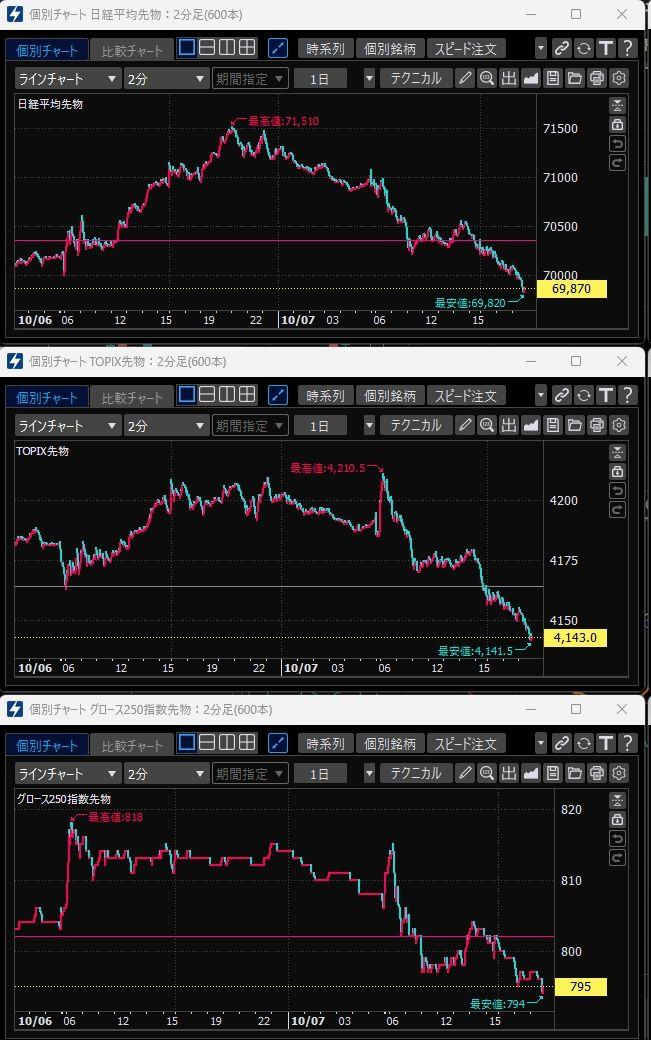The image size is (651, 1040).
Task: Switch to 個別チャート tab in 日経平均先物 window
Action: (x=47, y=50)
